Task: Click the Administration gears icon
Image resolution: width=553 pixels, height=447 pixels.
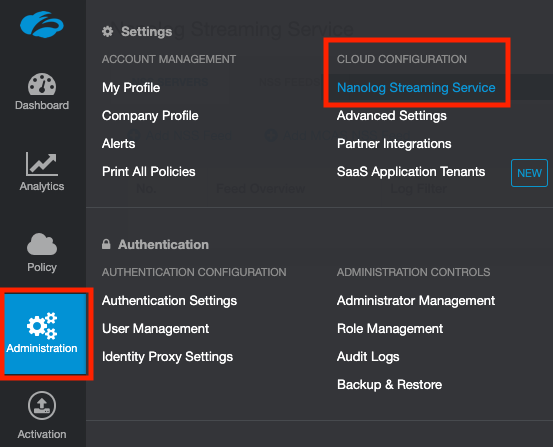Action: click(x=42, y=325)
